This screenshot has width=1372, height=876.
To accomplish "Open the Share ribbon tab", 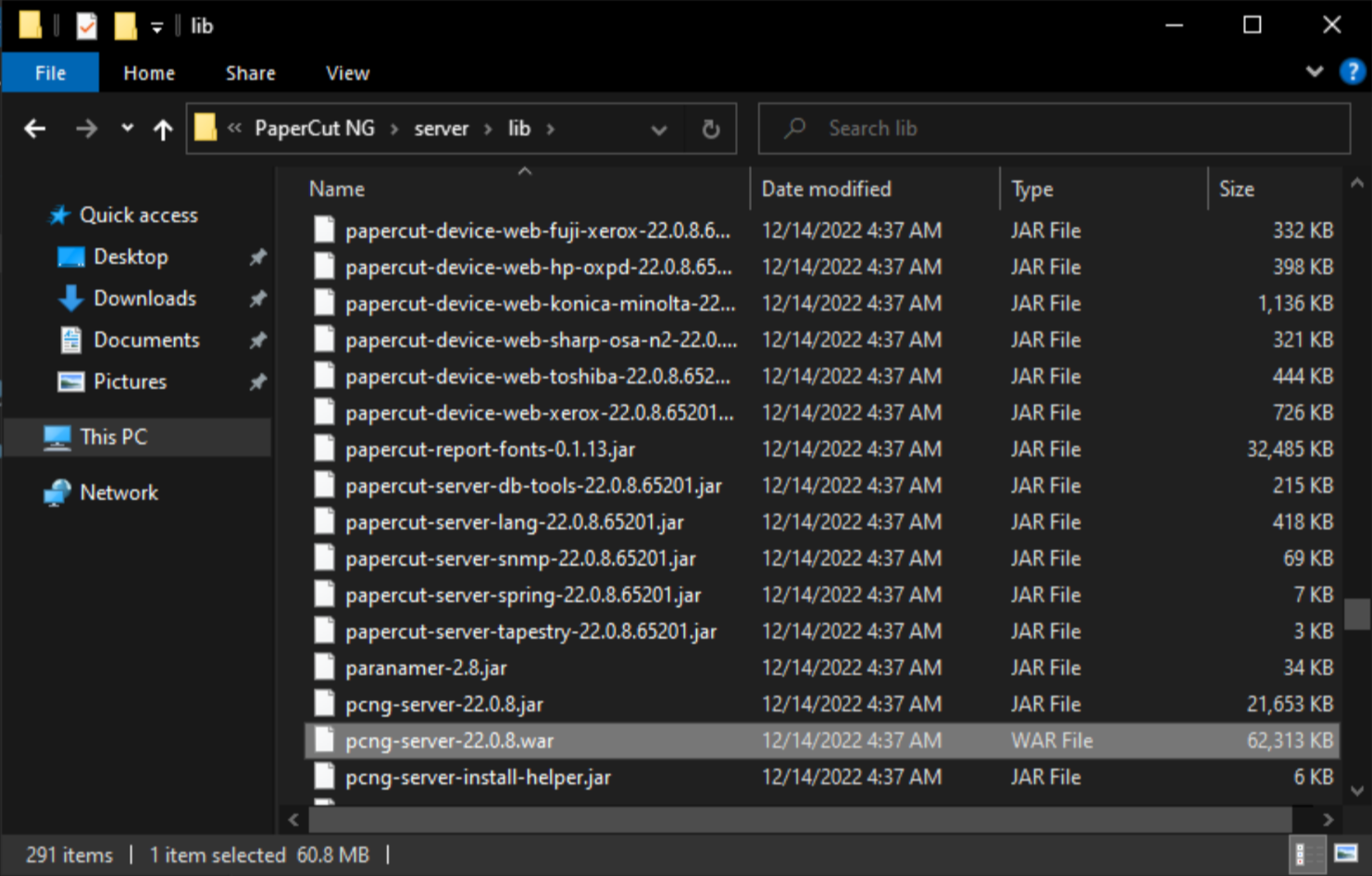I will point(251,72).
